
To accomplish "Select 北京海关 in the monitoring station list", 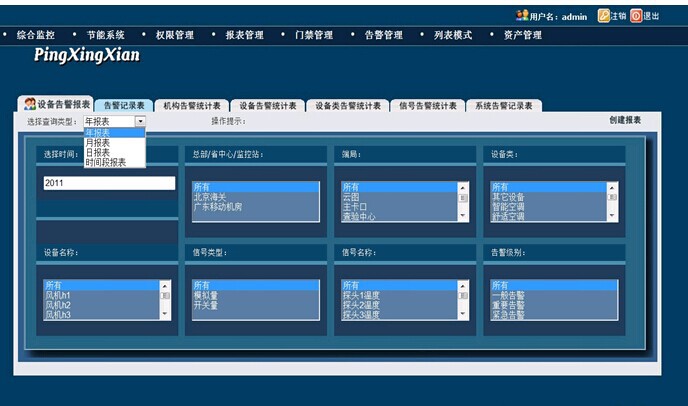I will click(212, 197).
